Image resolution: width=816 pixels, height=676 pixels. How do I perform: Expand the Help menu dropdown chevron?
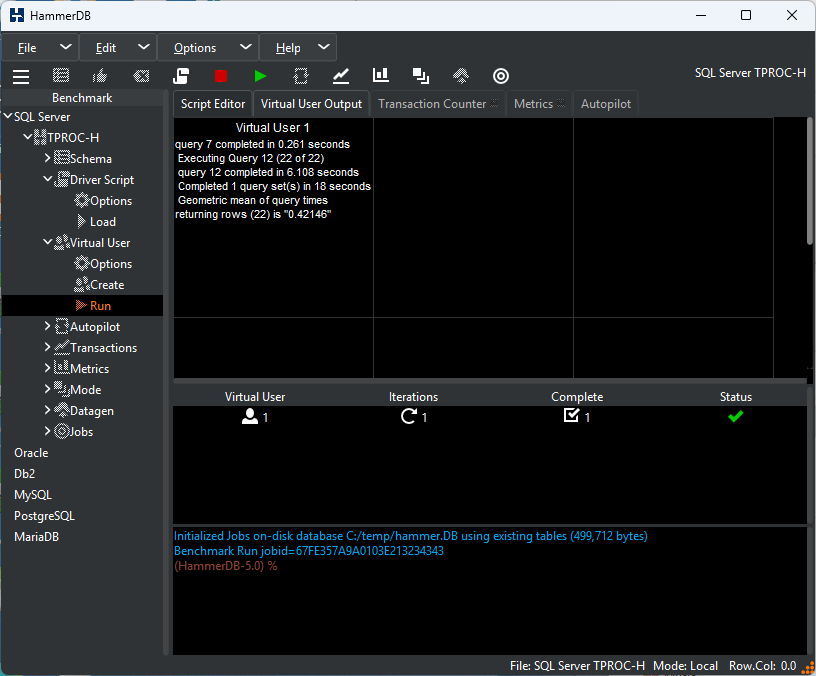tap(324, 47)
